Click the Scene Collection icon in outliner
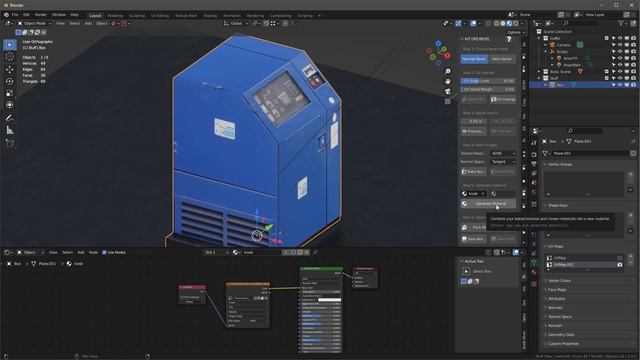Screen dimensions: 640x360 point(539,31)
